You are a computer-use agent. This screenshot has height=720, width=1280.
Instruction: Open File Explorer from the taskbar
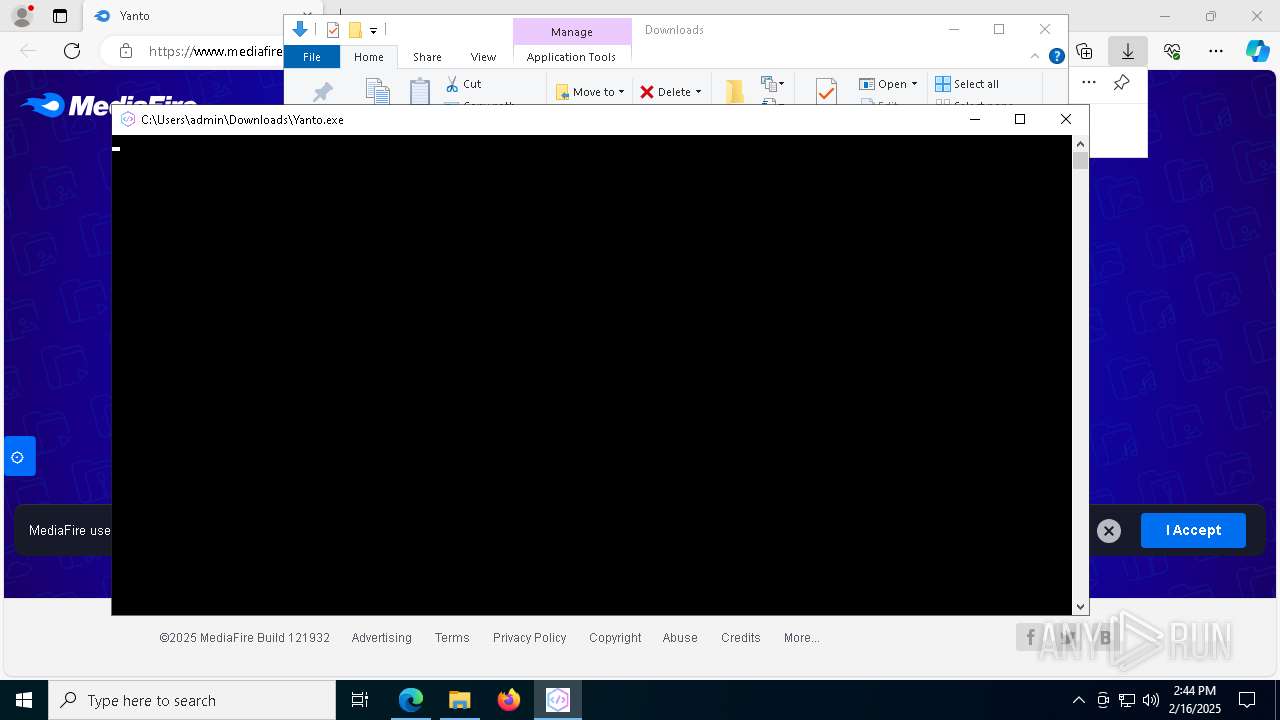(459, 700)
